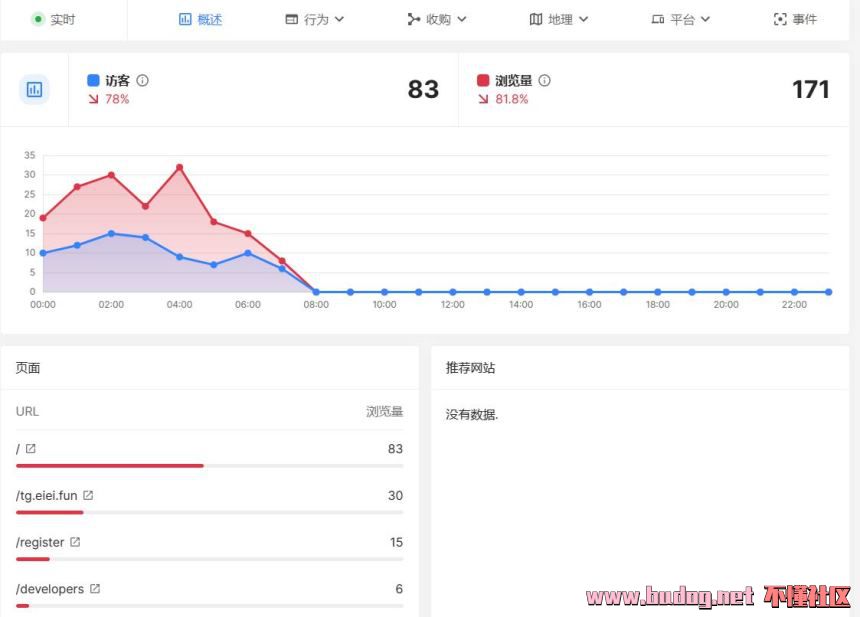Click the 平台 devices icon
860x617 pixels.
tap(658, 20)
